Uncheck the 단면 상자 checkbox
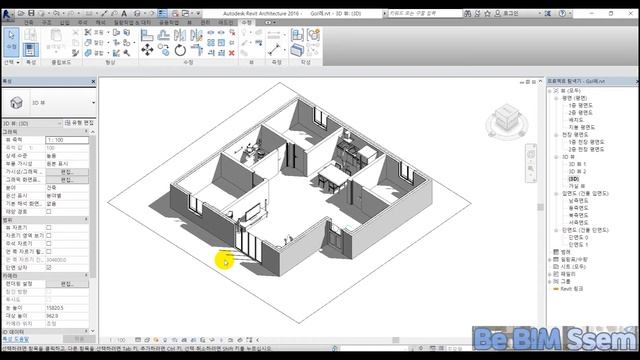Viewport: 640px width, 360px height. (x=49, y=267)
